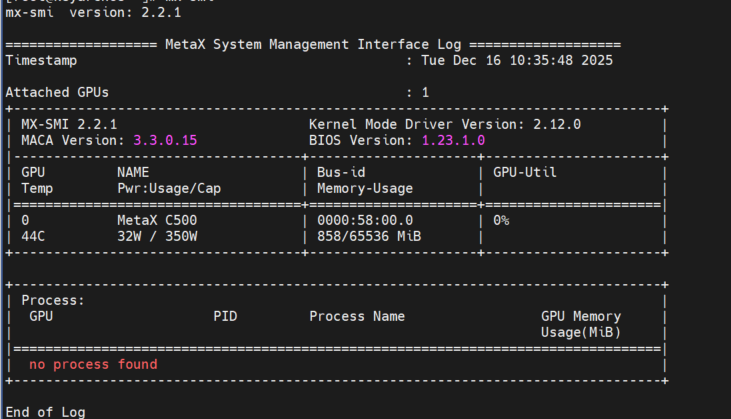Click the bus id 0000:58:00.0
The image size is (731, 419).
coord(365,220)
